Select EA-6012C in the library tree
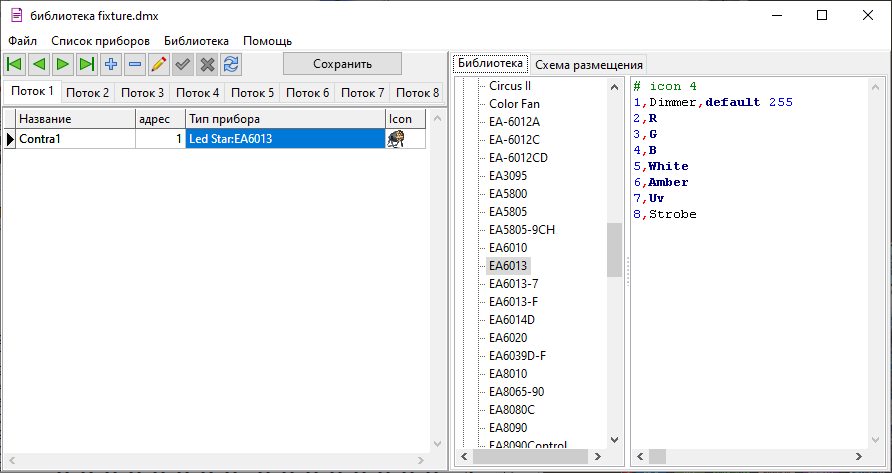The width and height of the screenshot is (892, 473). (514, 140)
